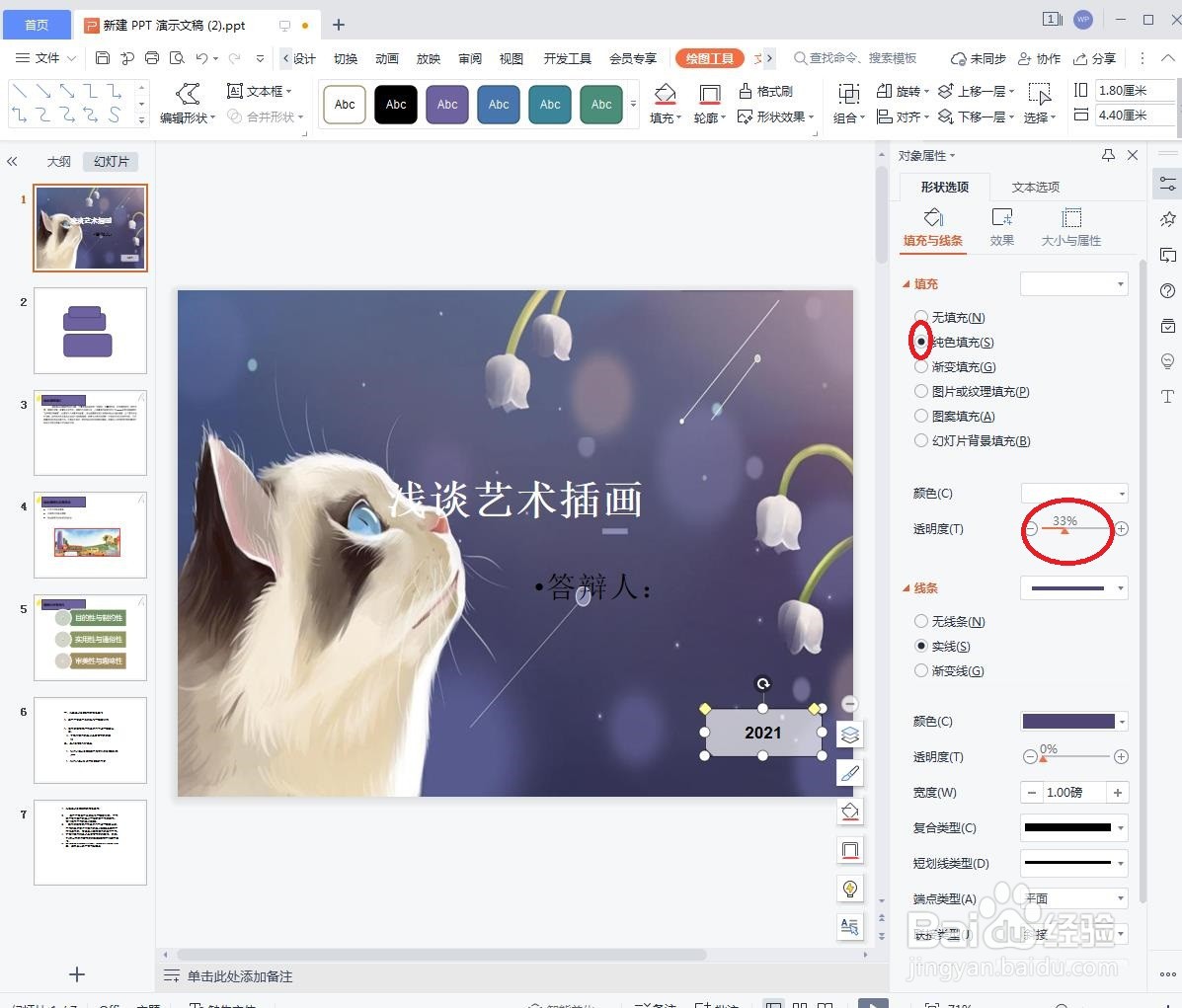
Task: Click the print icon in the quick toolbar
Action: pyautogui.click(x=151, y=58)
